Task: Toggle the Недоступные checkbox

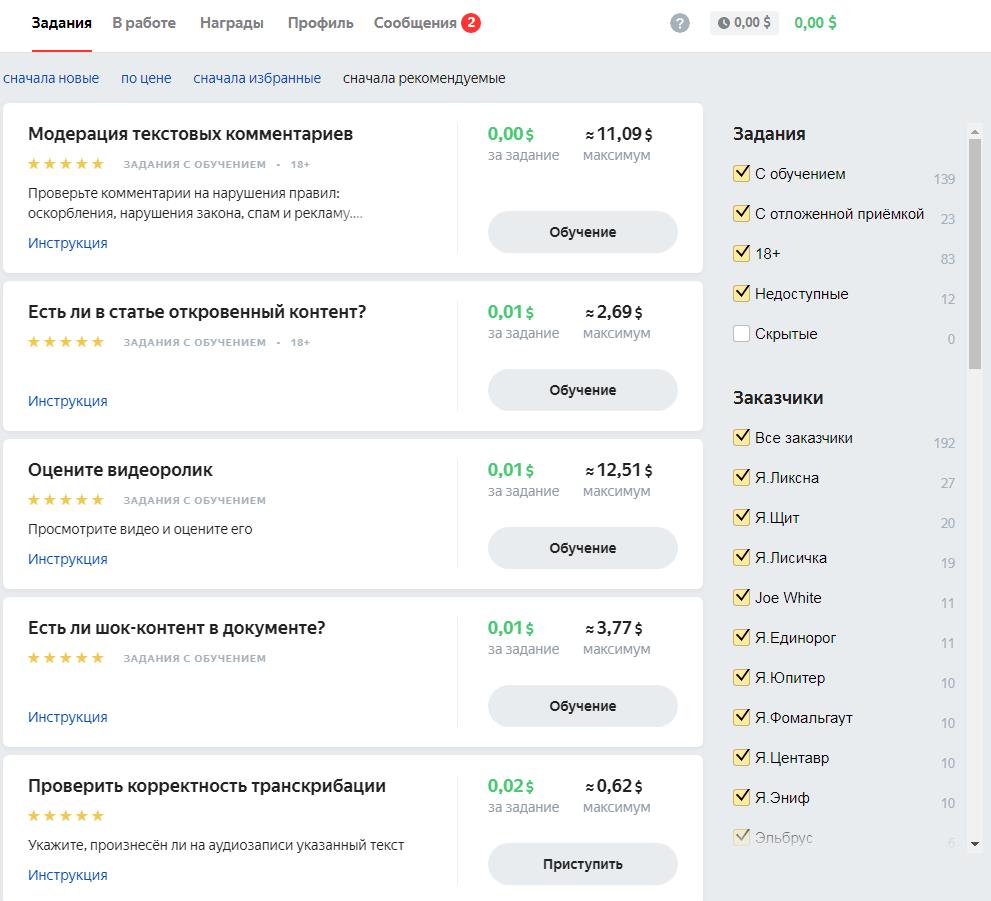Action: [741, 293]
